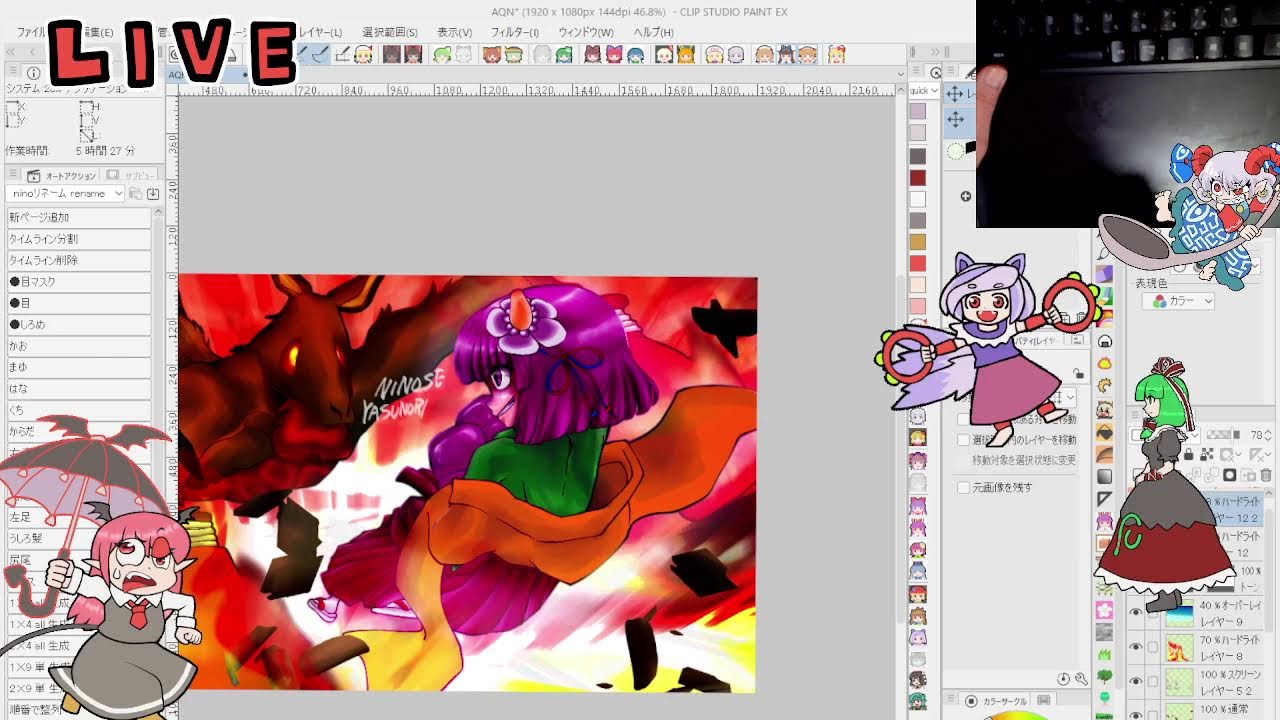Toggle the 元画像を残す checkbox
1280x720 pixels.
[x=964, y=488]
